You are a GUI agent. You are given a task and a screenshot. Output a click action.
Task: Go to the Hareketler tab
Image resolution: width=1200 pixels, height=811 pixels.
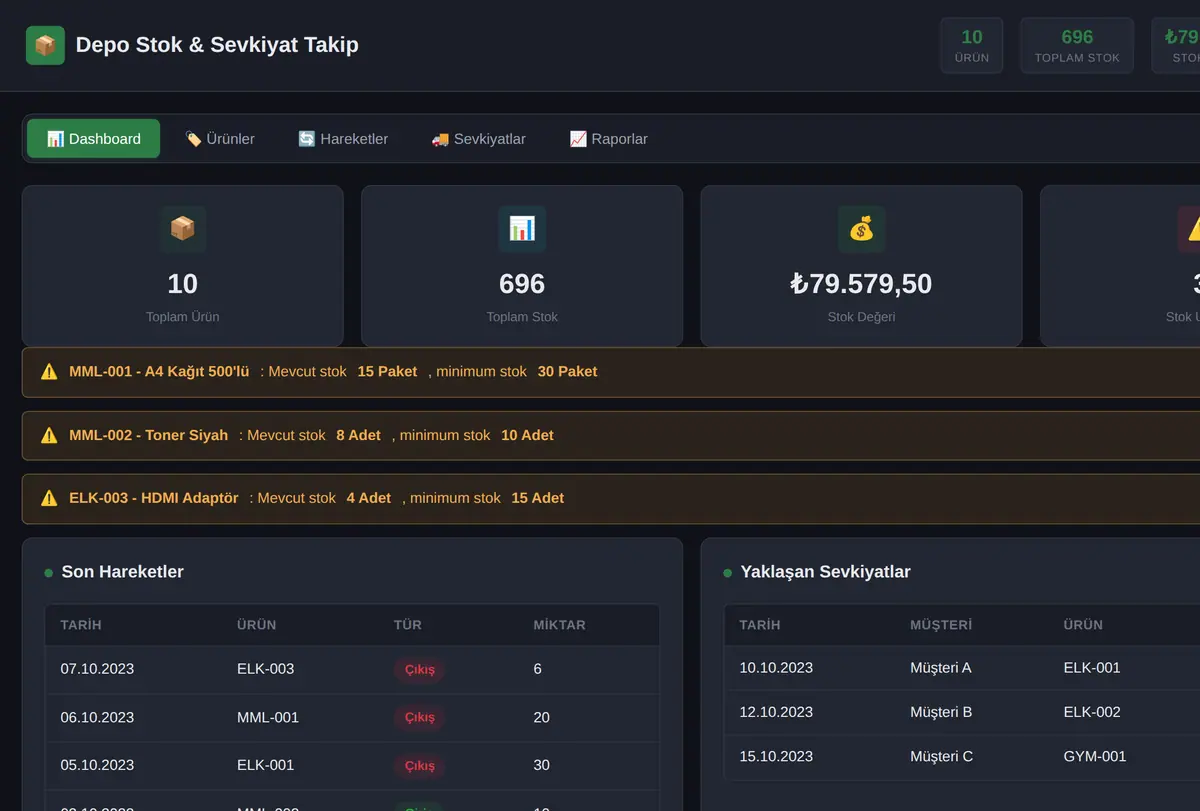pos(343,139)
